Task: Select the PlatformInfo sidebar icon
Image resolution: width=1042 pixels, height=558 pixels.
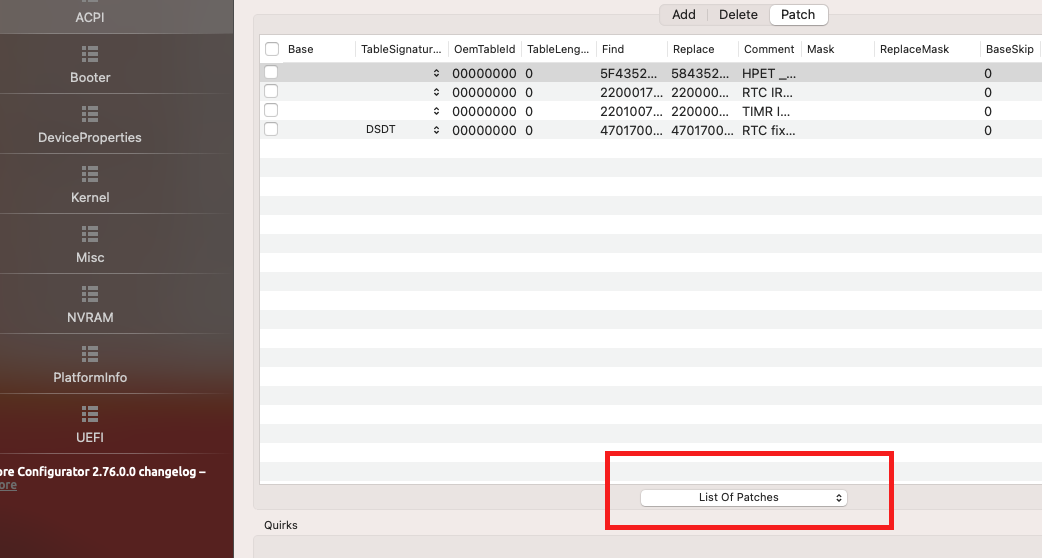Action: [90, 353]
